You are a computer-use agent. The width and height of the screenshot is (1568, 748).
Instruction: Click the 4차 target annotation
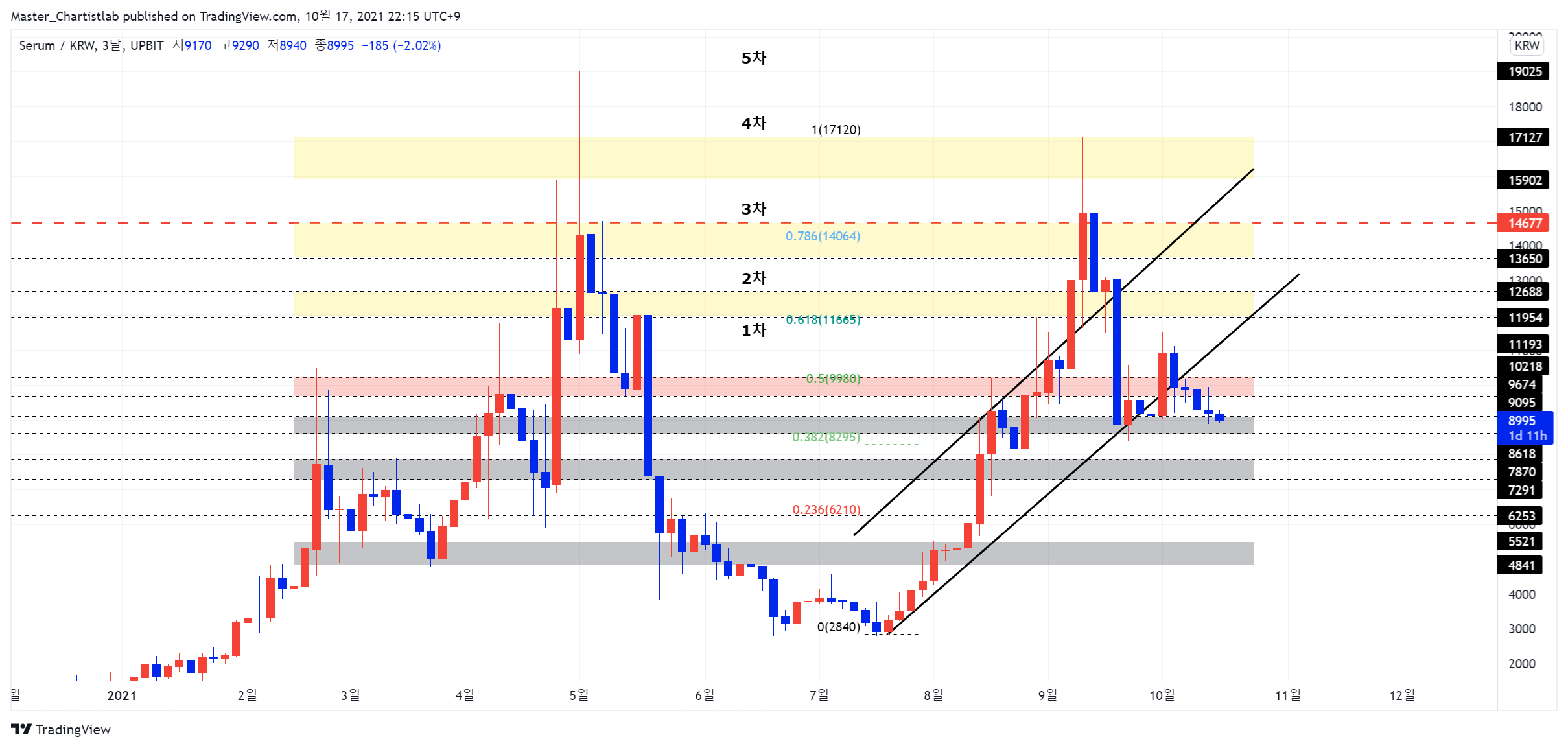click(x=753, y=123)
